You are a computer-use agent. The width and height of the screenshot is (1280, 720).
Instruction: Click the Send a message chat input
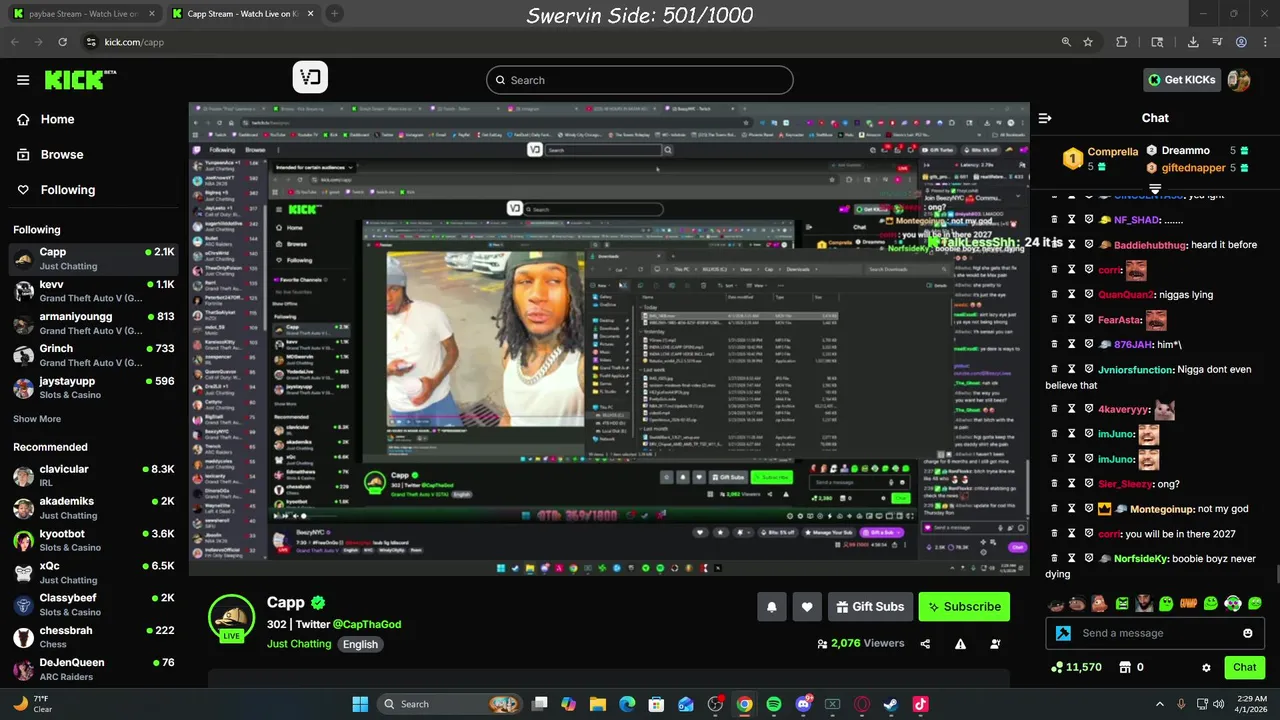(x=1155, y=633)
